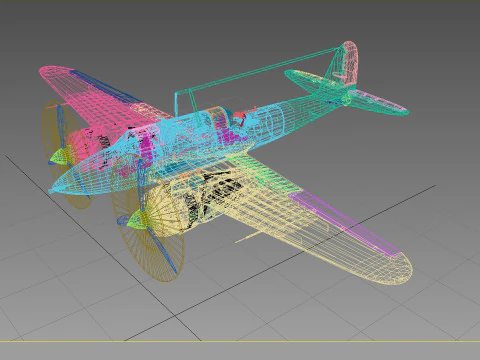Select the pink rudder on the tail fin
This screenshot has width=480, height=360.
coord(350,65)
